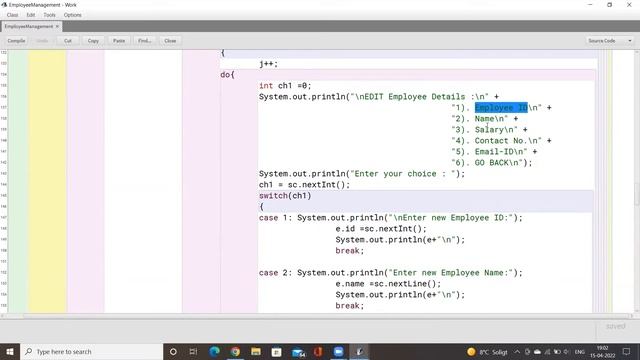
Task: Open the weather widget showing 8°C
Action: pyautogui.click(x=487, y=352)
